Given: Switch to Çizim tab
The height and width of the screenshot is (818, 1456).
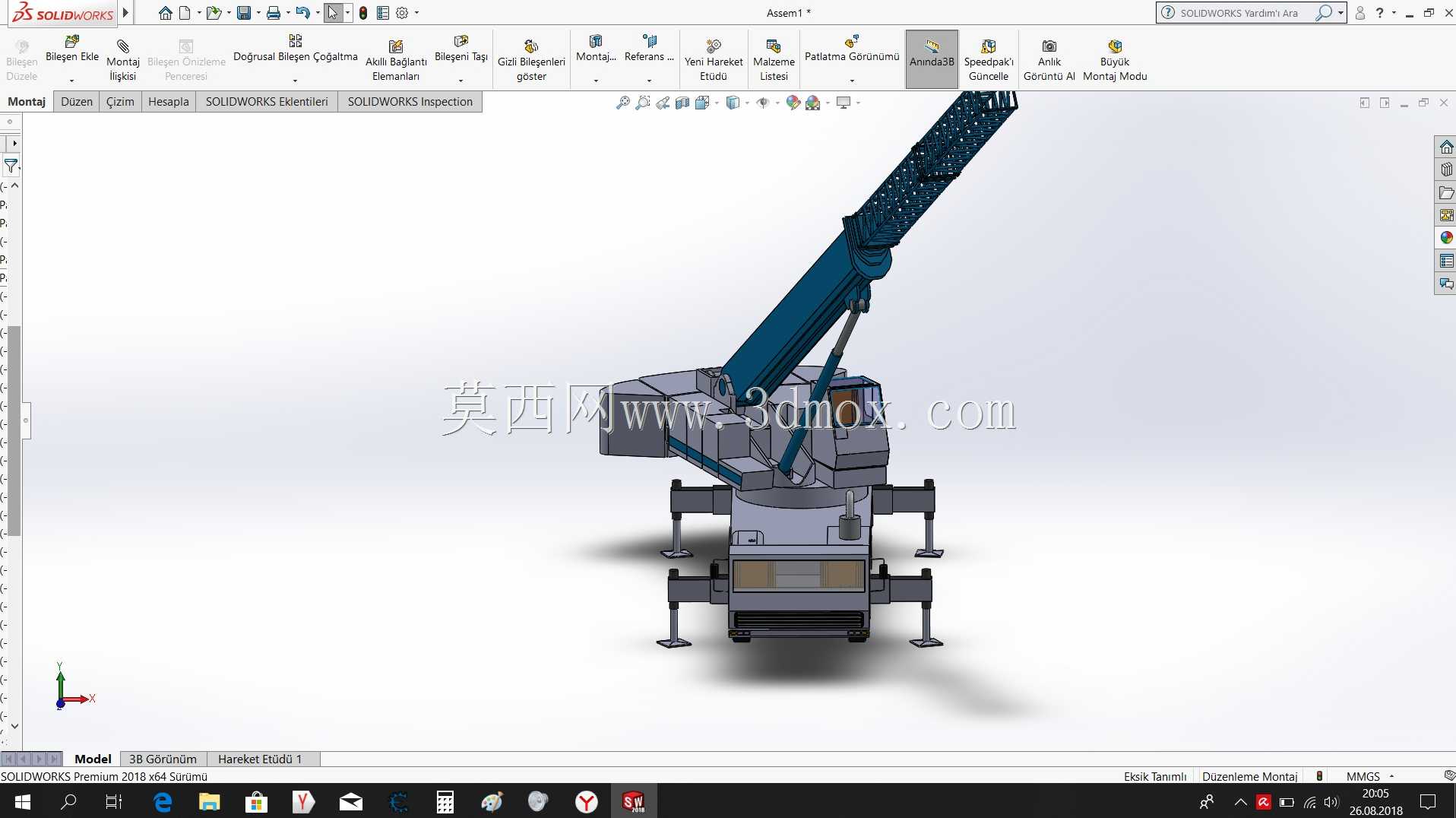Looking at the screenshot, I should coord(120,102).
